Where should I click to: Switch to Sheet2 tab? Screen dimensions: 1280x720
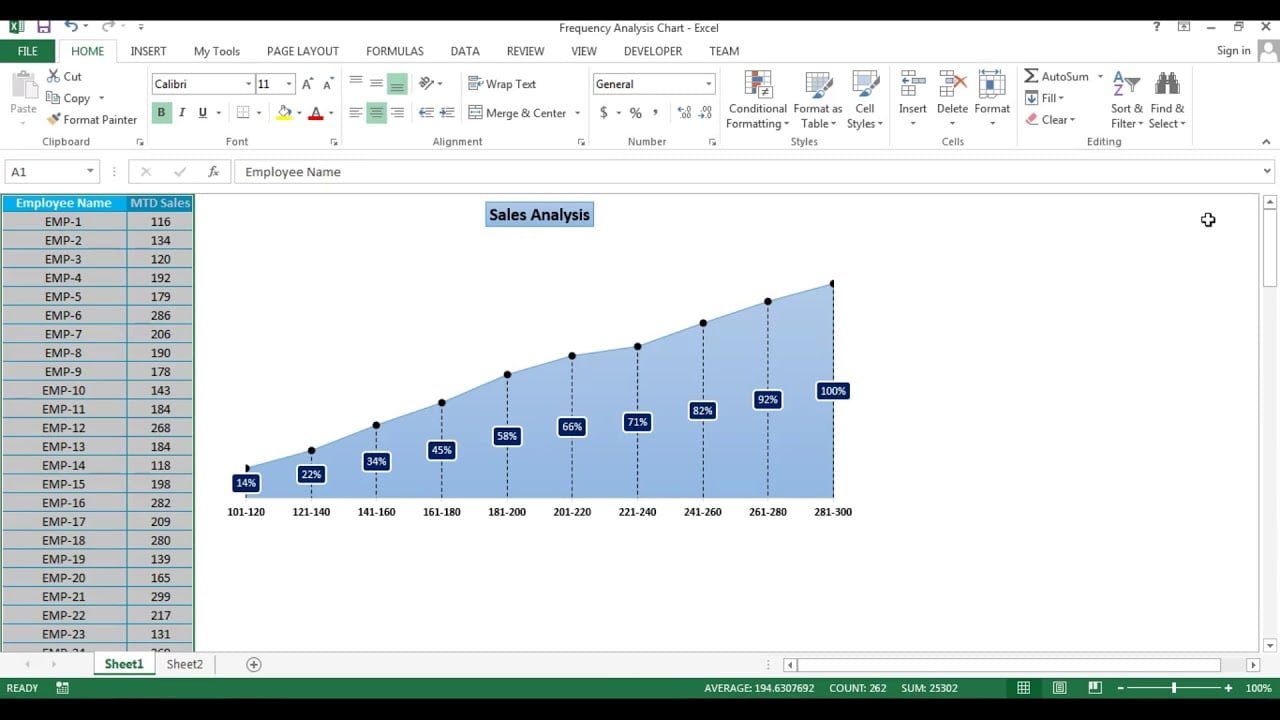click(x=185, y=664)
